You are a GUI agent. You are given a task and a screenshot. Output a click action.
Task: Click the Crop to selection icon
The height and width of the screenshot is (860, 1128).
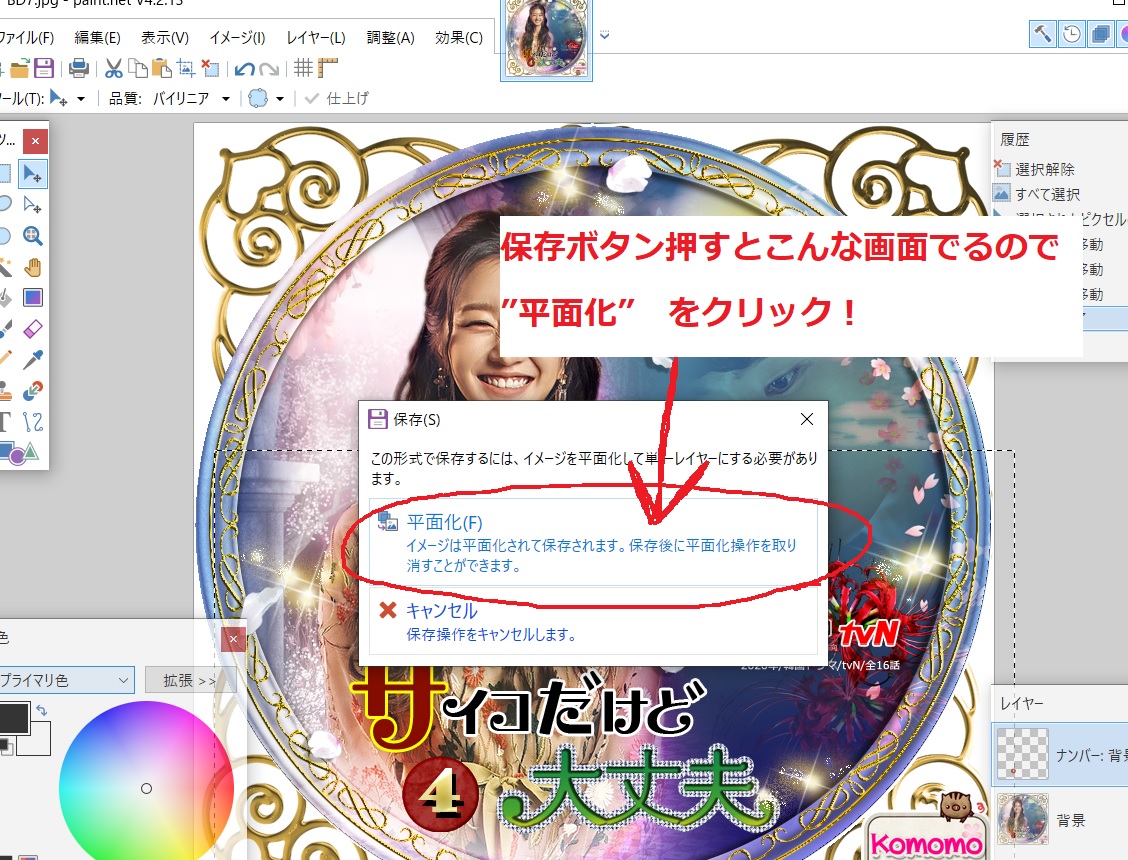point(186,68)
